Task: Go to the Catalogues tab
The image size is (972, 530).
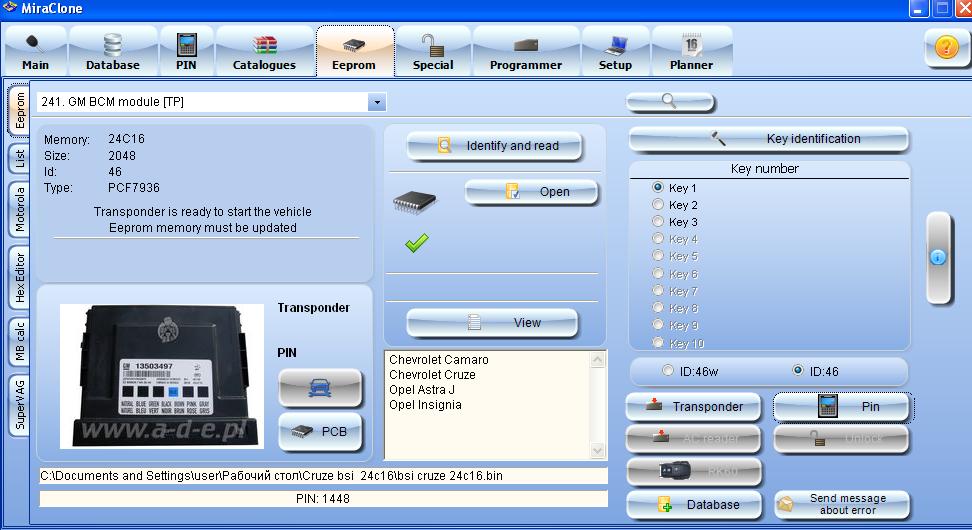Action: tap(264, 51)
